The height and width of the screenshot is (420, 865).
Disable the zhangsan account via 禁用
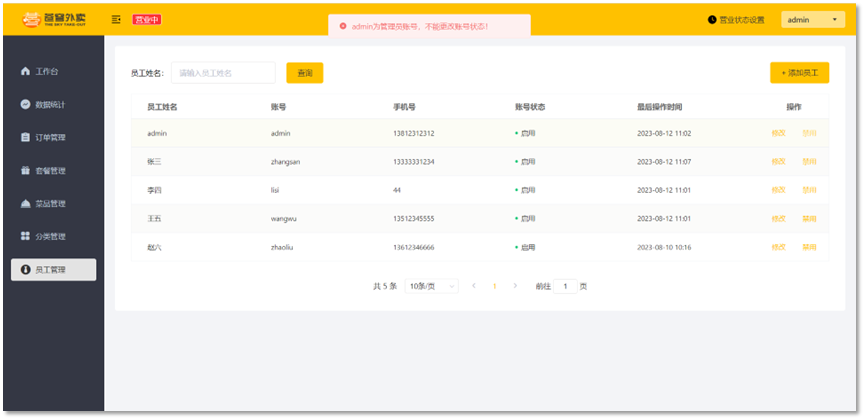(x=809, y=161)
